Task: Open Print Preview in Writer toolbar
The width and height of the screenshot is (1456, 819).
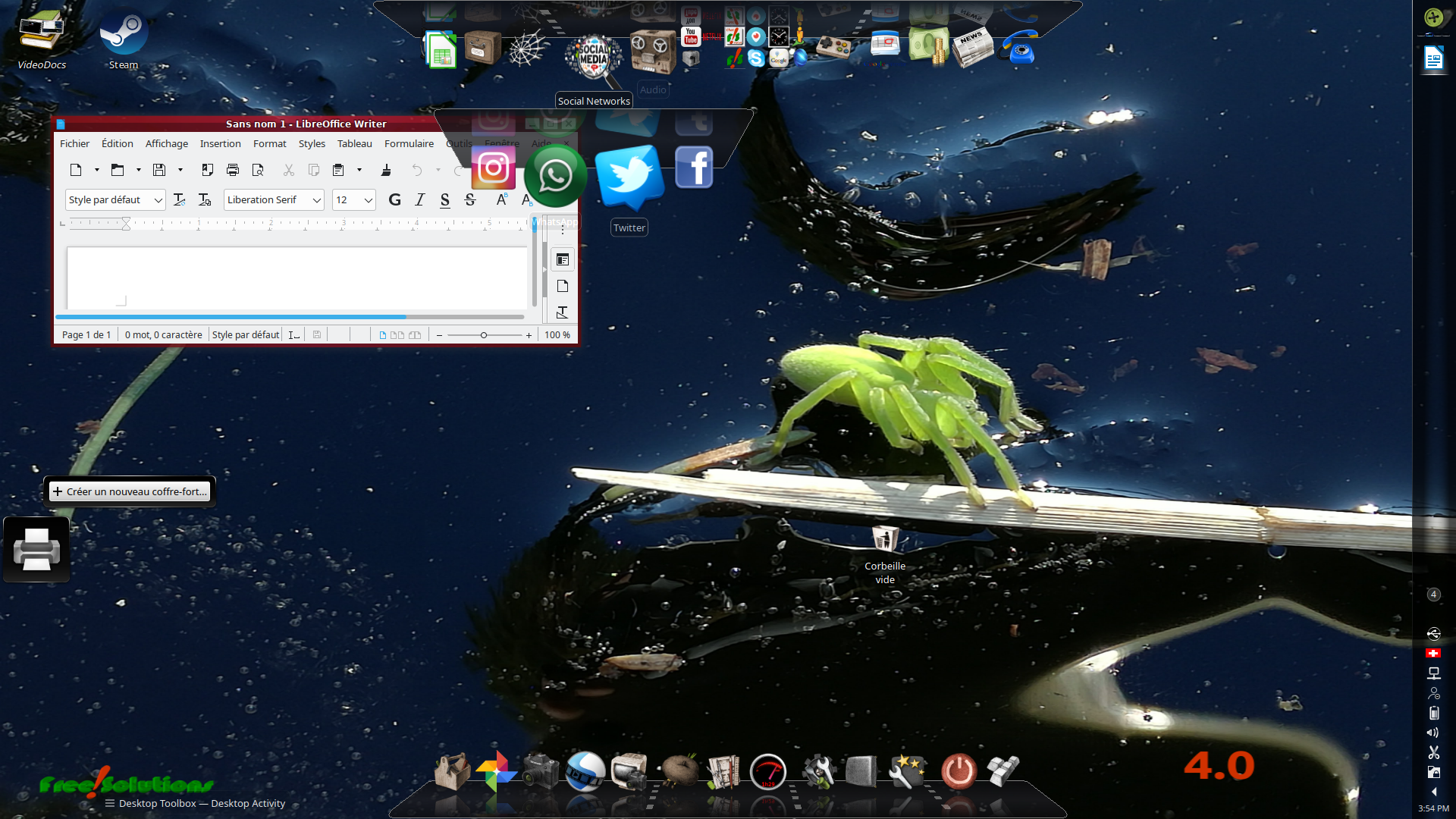Action: pyautogui.click(x=258, y=170)
